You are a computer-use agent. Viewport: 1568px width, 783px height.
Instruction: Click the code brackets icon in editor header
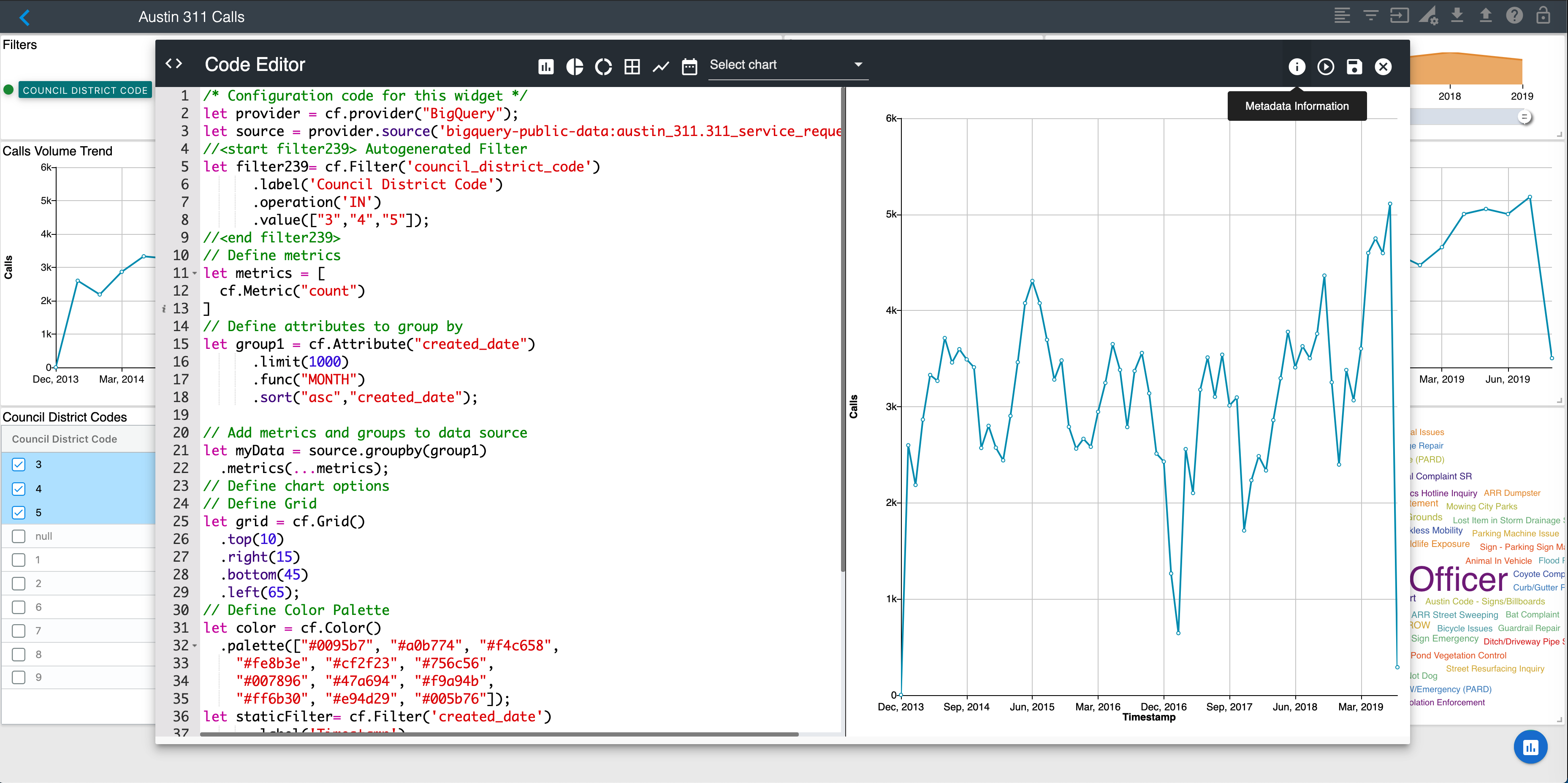pos(174,63)
